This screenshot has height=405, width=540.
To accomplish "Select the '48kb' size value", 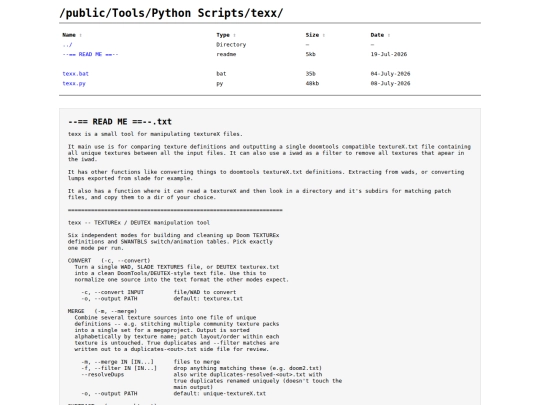I will click(312, 83).
